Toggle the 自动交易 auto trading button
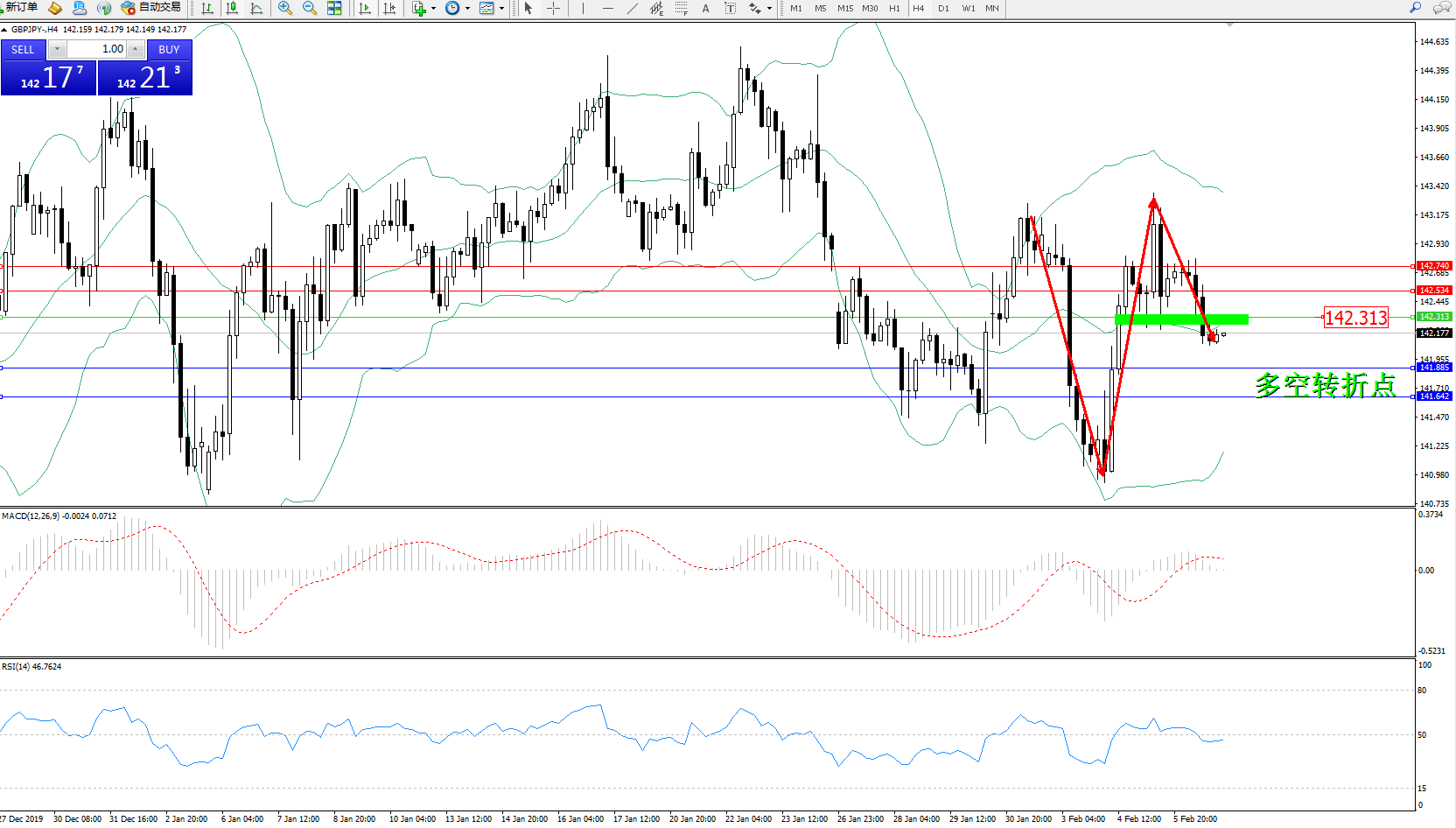The height and width of the screenshot is (828, 1456). 151,8
